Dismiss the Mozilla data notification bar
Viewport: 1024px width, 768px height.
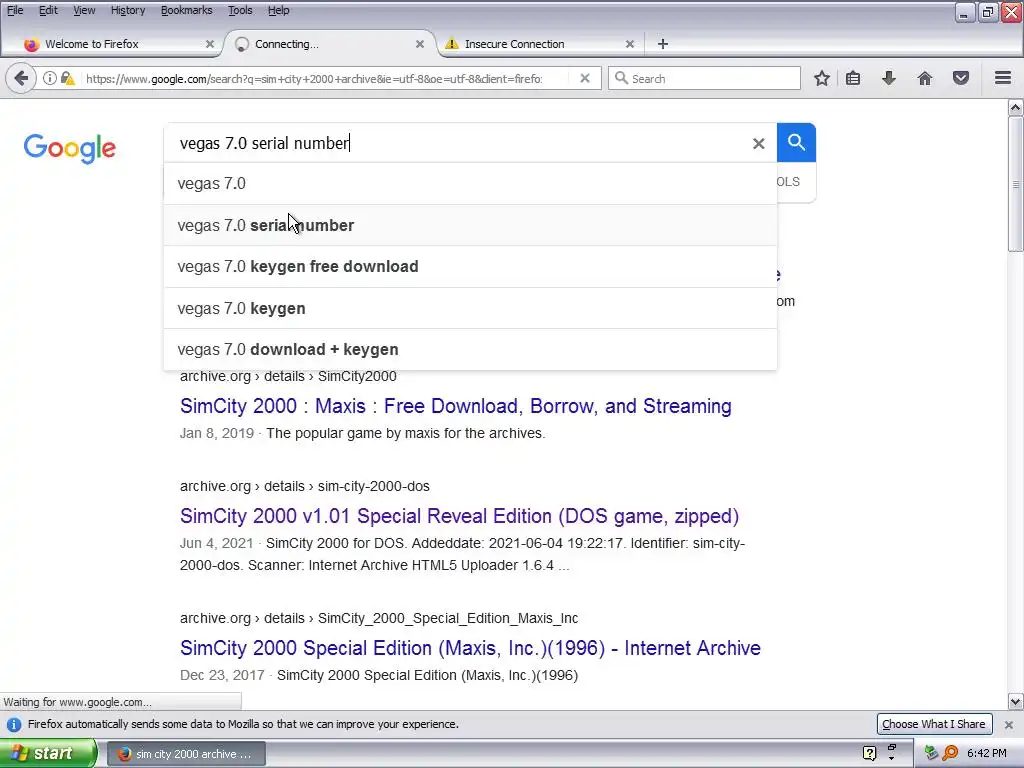click(x=1009, y=724)
